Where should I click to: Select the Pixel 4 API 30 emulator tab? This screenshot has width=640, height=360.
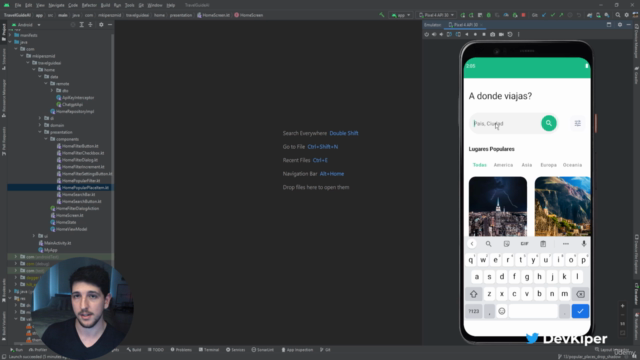[465, 24]
